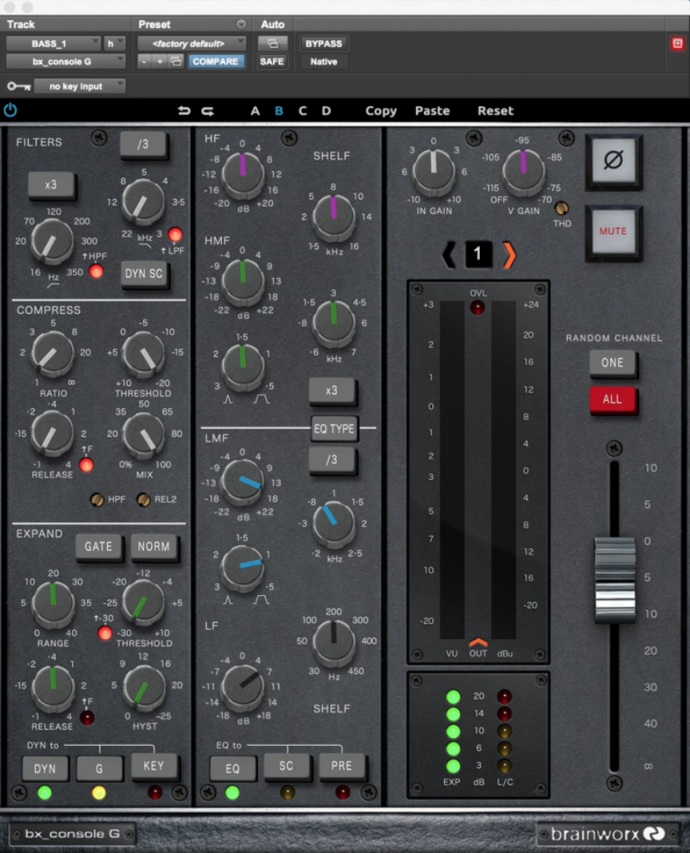Click the IN GAIN knob

(x=434, y=171)
